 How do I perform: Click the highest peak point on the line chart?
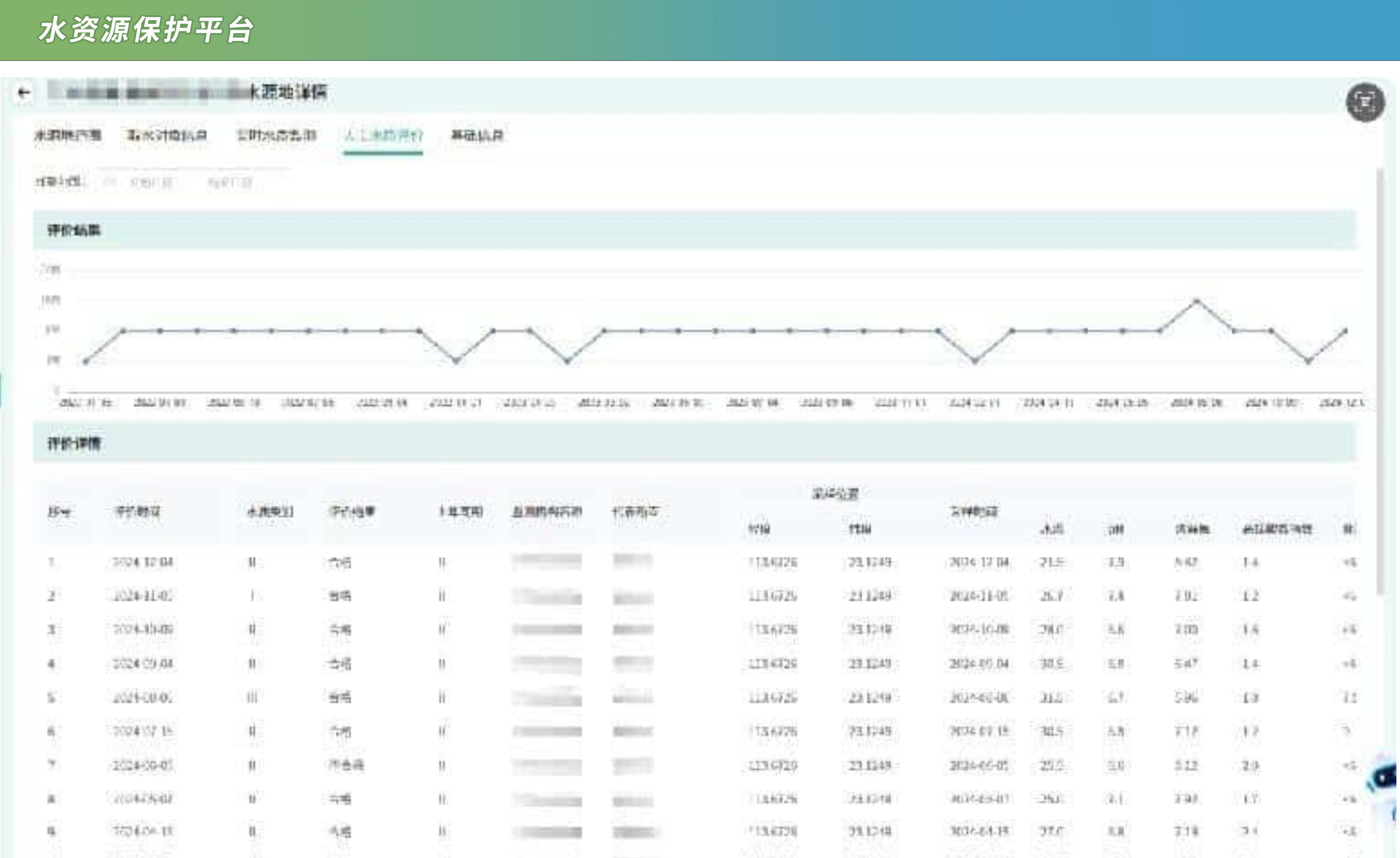(x=1196, y=301)
